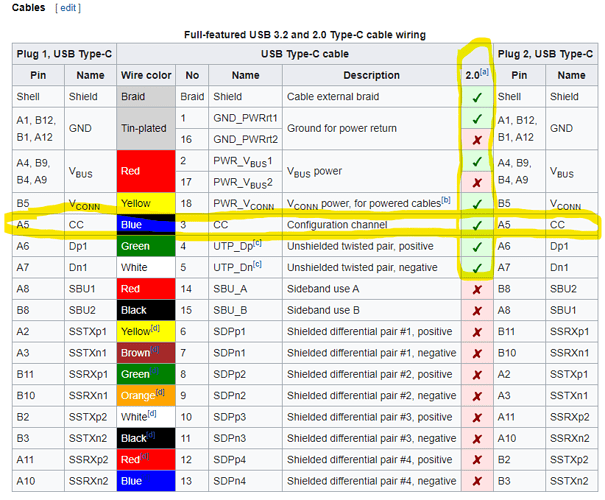
Task: Click the red cross in the SDPp1 row
Action: (x=477, y=332)
